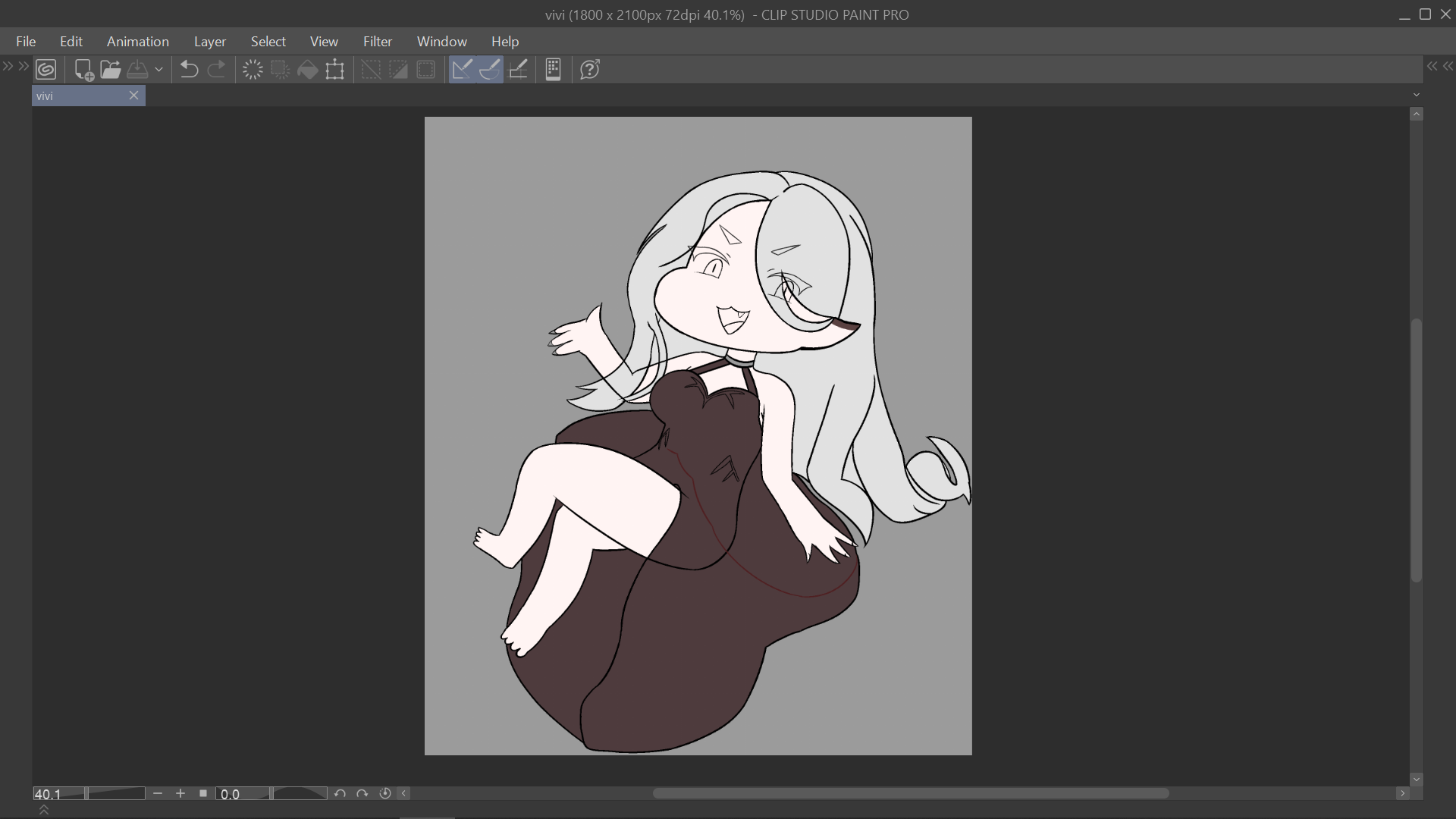This screenshot has width=1456, height=819.
Task: Open the Filter menu
Action: (x=377, y=42)
